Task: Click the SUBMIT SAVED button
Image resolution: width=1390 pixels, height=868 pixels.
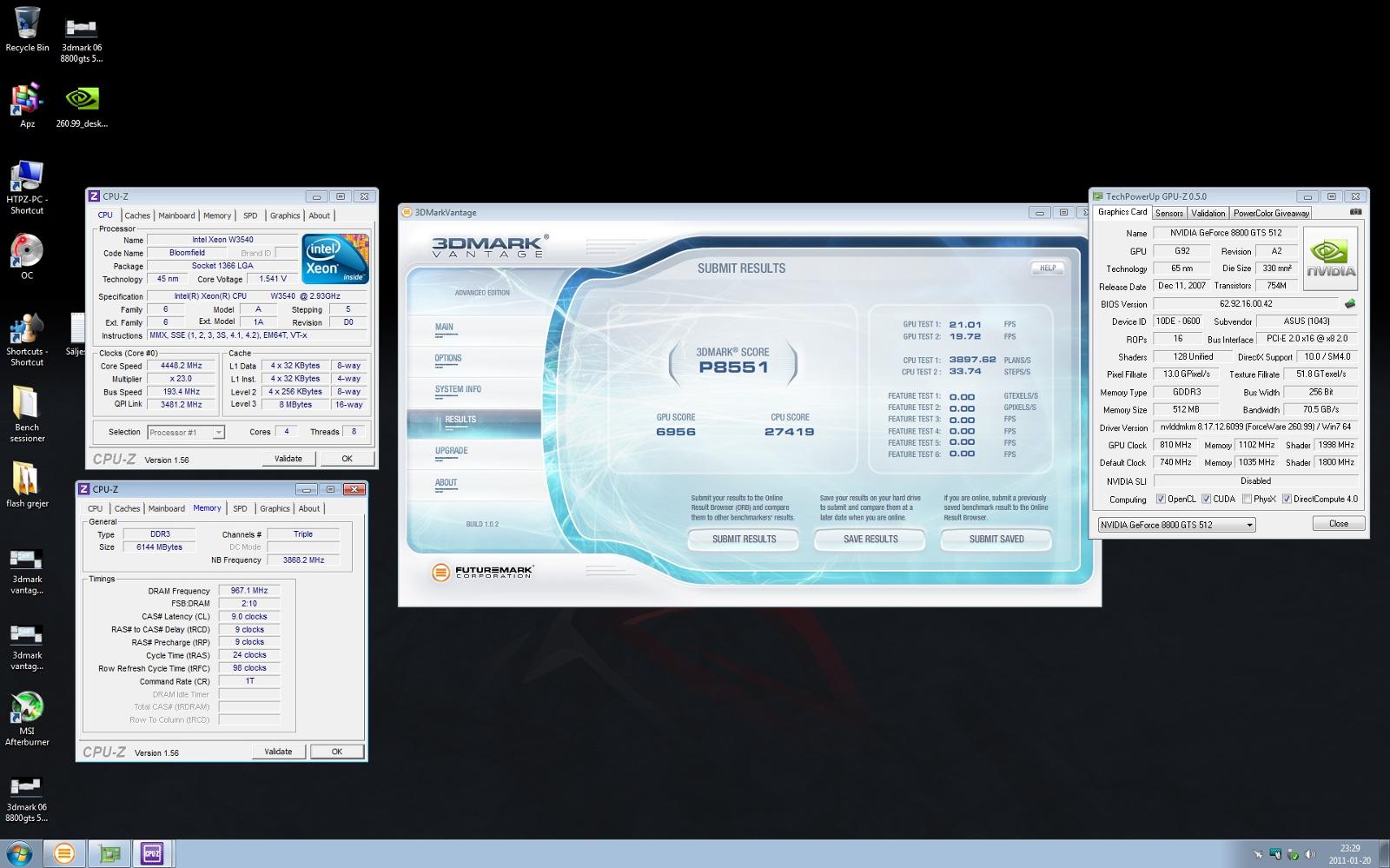Action: pos(996,540)
